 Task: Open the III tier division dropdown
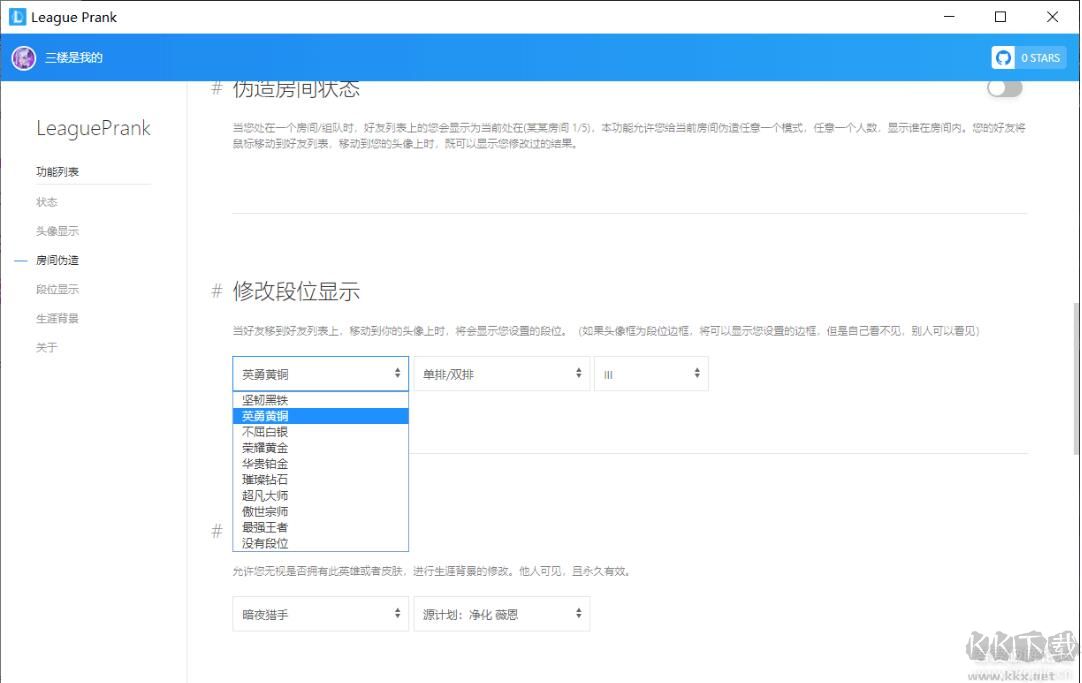(x=651, y=373)
